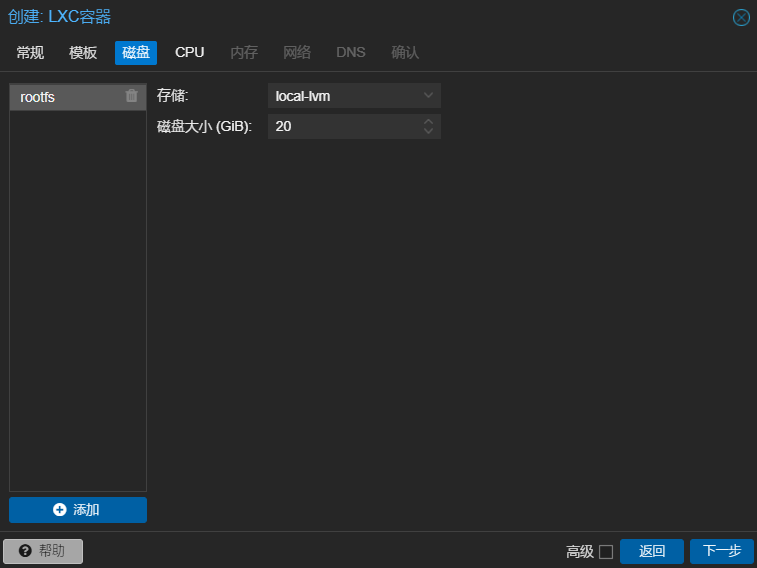Close the Create LXC container dialog
This screenshot has width=757, height=568.
(741, 17)
